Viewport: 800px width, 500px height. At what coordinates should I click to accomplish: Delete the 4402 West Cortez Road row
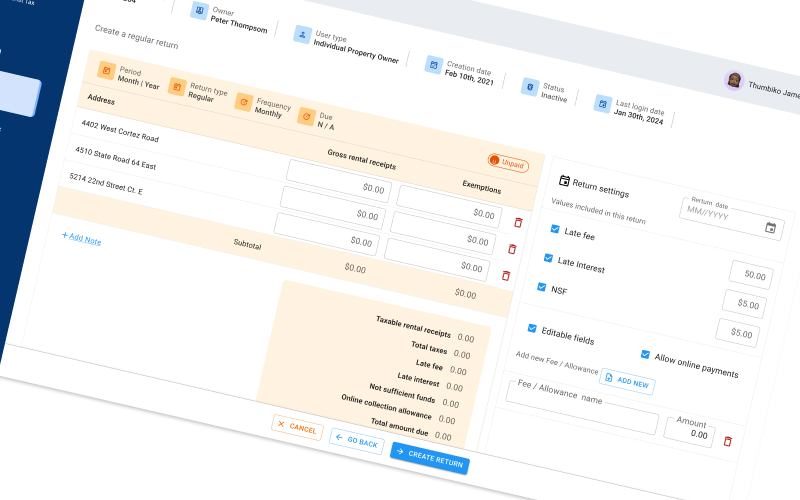pyautogui.click(x=518, y=222)
